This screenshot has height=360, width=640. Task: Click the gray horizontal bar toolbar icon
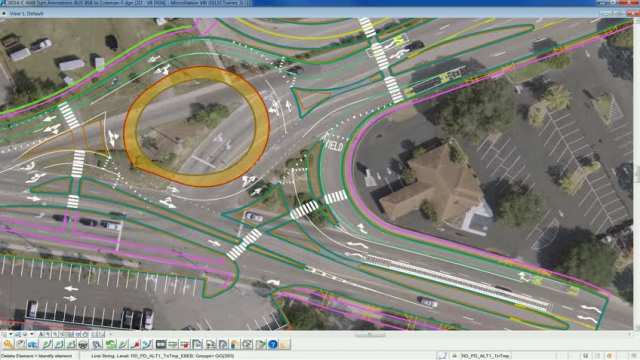pos(173,344)
